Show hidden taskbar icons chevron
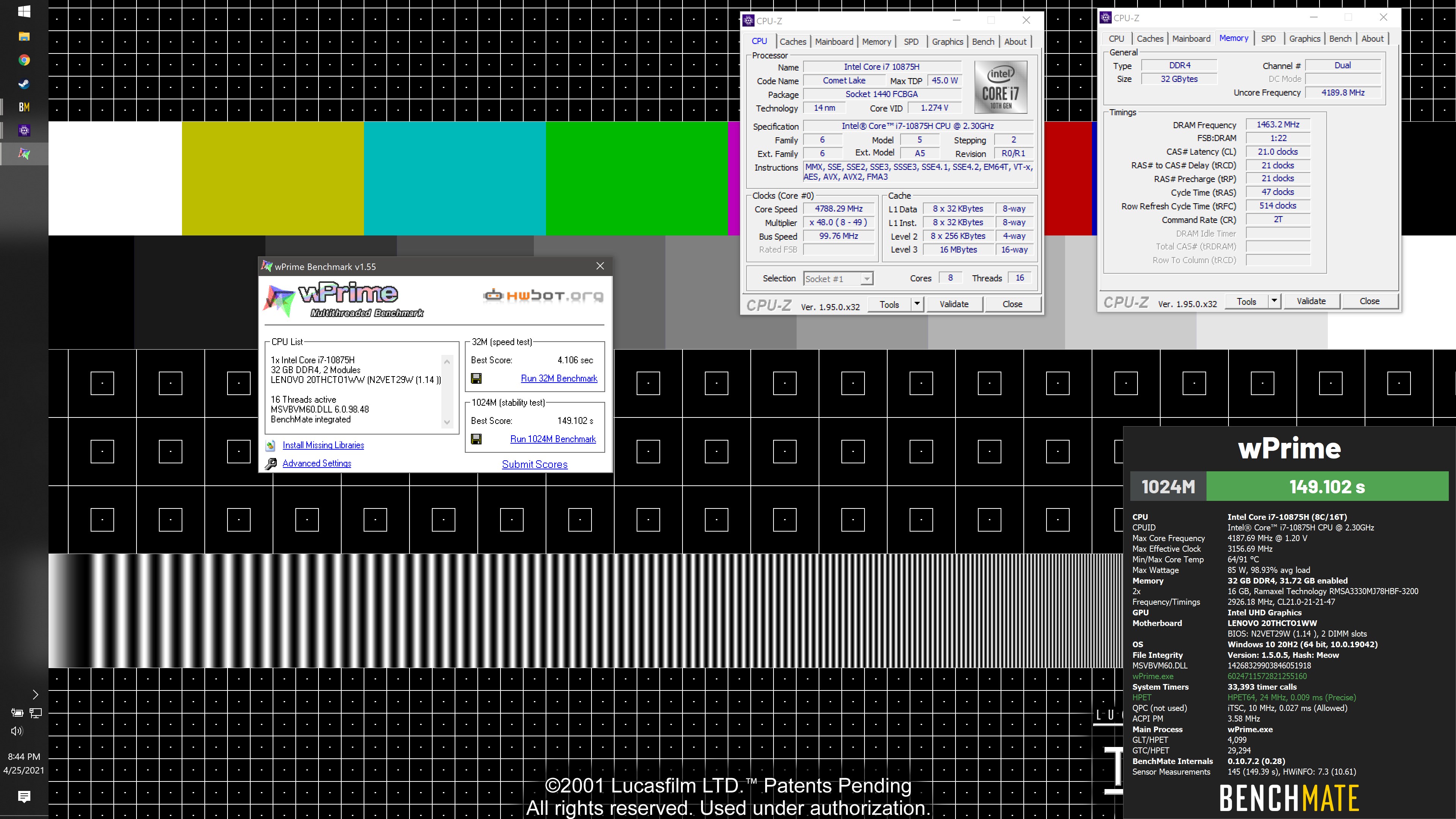 [x=35, y=694]
